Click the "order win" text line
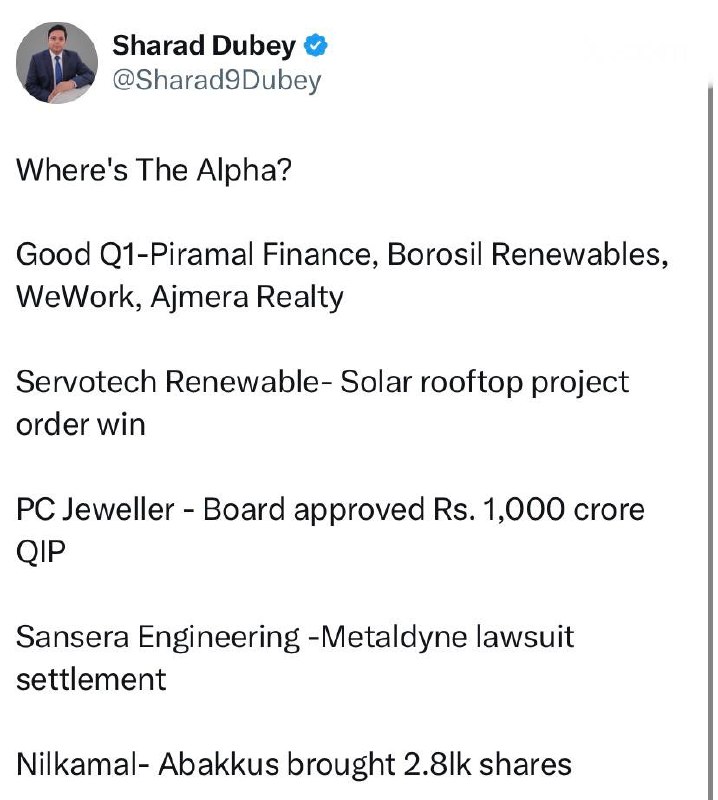Image resolution: width=718 pixels, height=800 pixels. (x=81, y=424)
